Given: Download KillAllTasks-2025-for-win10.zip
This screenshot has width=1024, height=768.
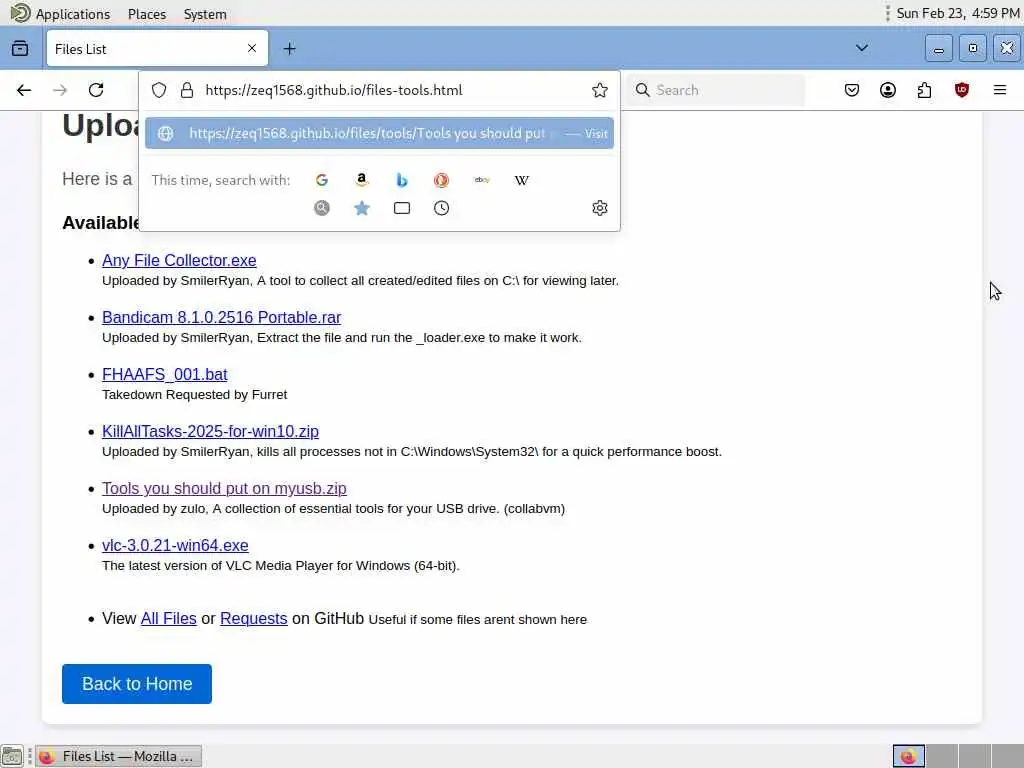Looking at the screenshot, I should [210, 431].
